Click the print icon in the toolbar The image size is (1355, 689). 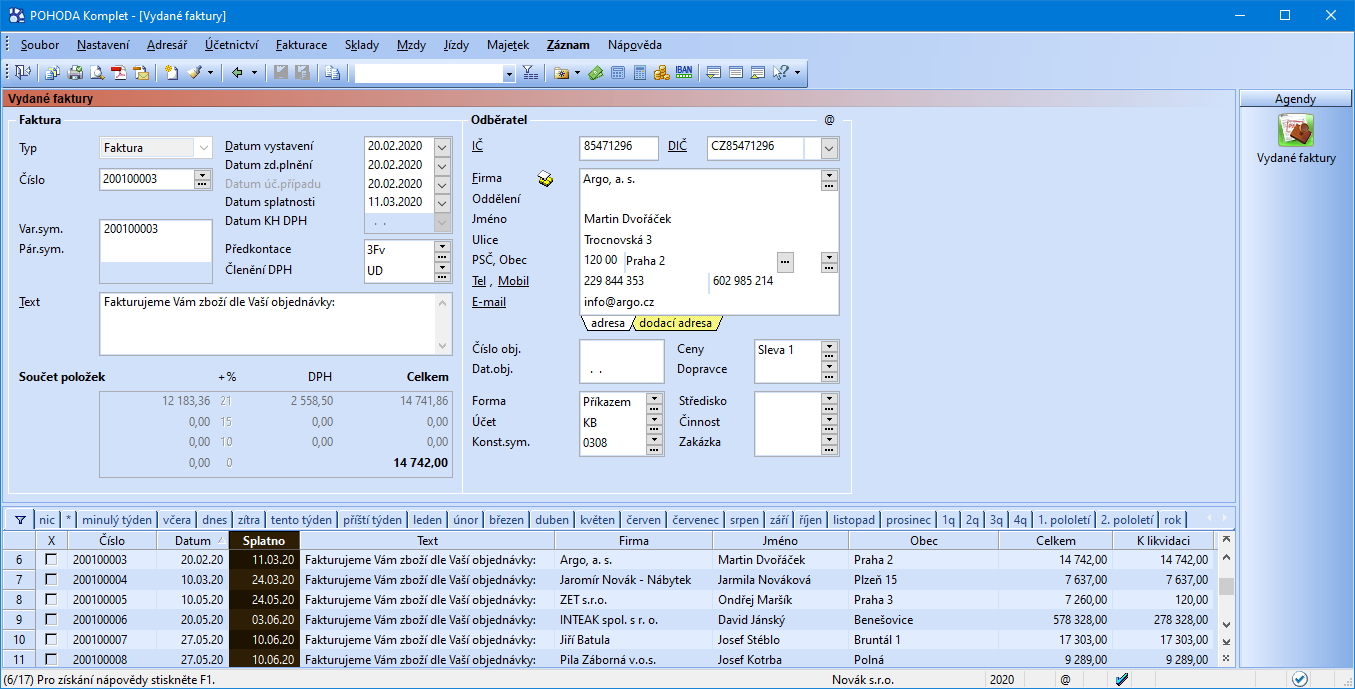(75, 73)
